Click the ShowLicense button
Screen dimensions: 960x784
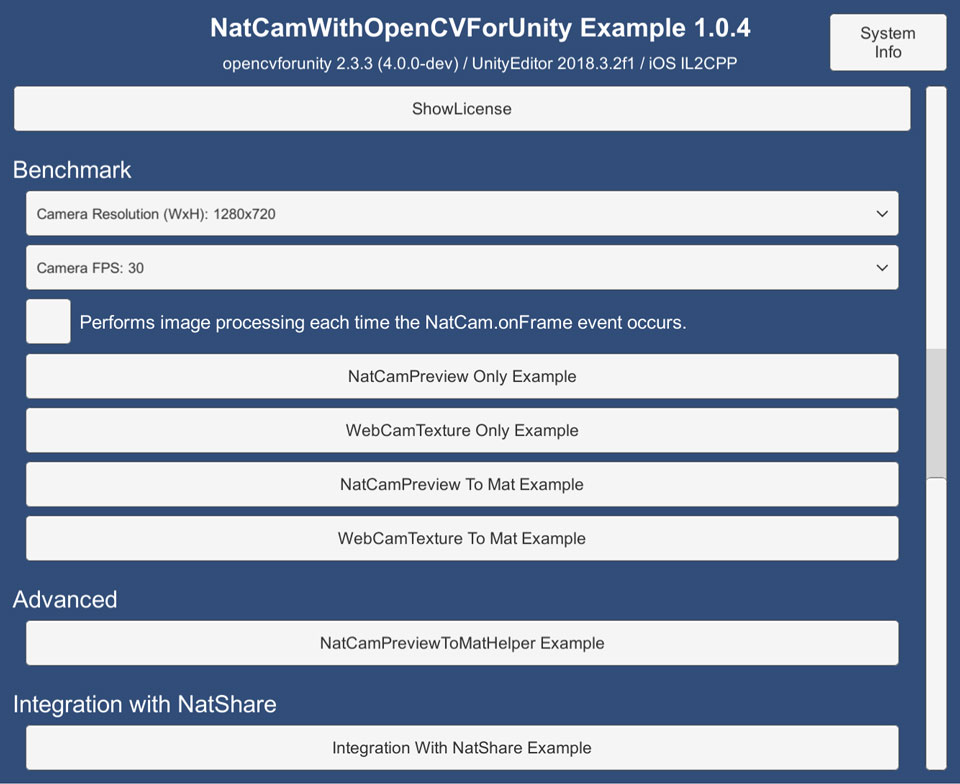click(x=462, y=108)
